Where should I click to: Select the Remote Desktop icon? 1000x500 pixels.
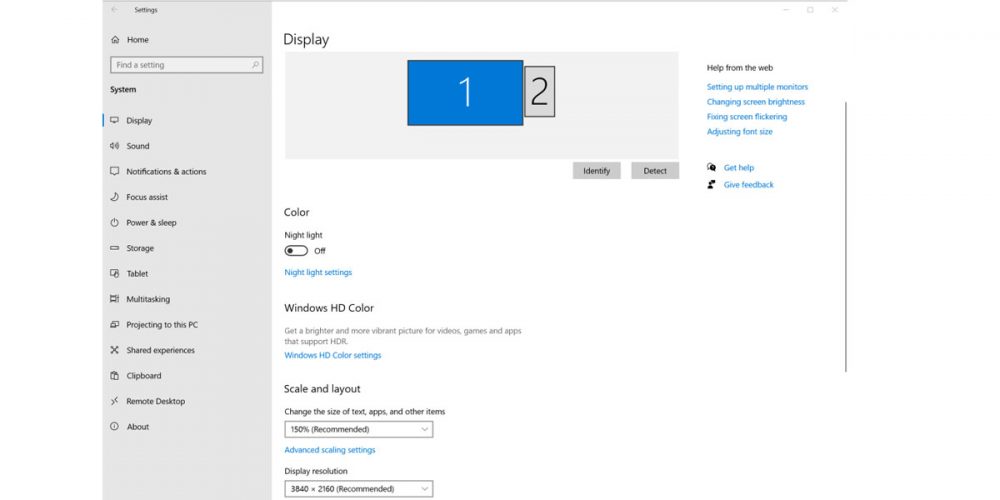[x=115, y=401]
